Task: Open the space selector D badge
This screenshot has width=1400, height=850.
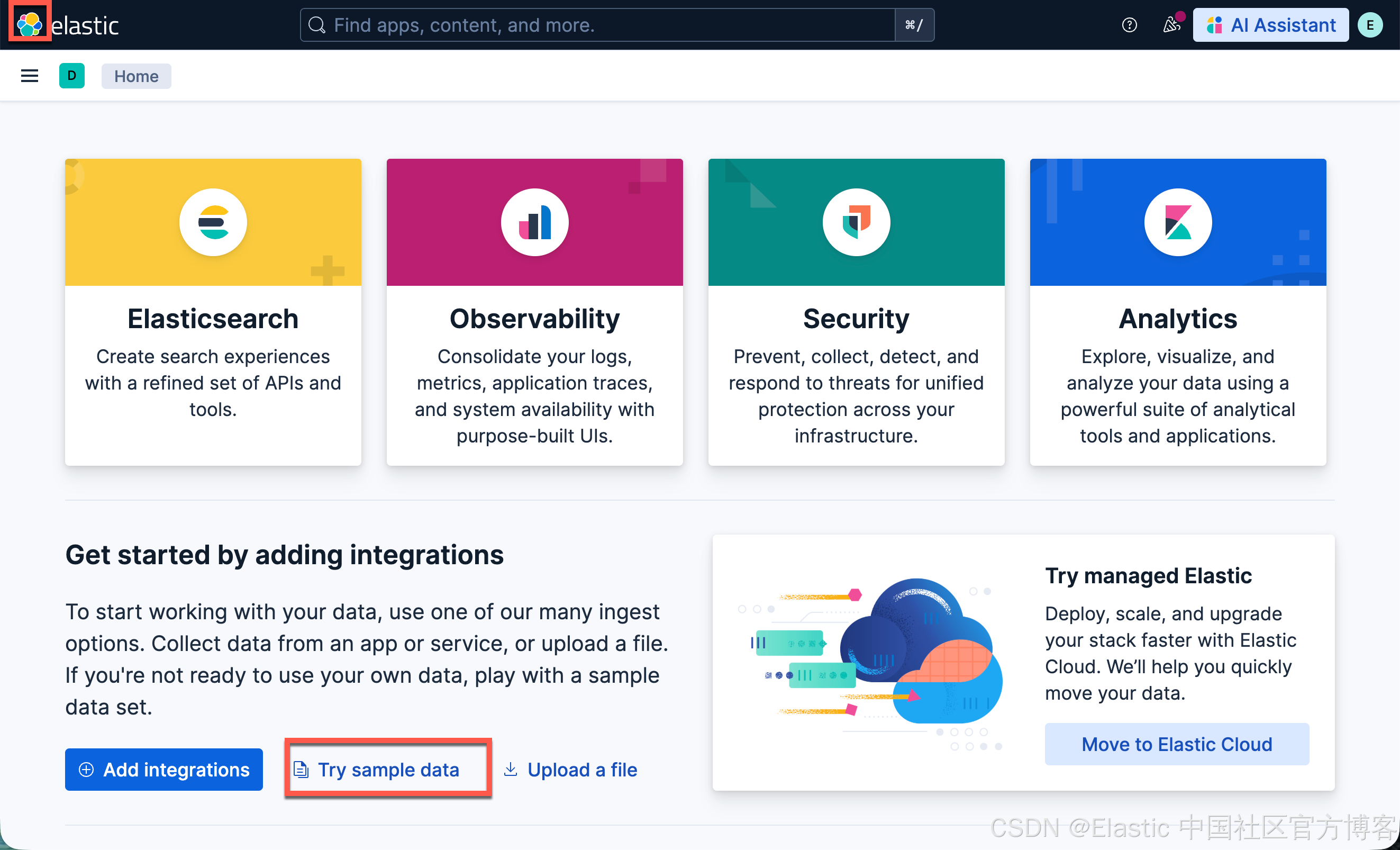Action: (x=71, y=76)
